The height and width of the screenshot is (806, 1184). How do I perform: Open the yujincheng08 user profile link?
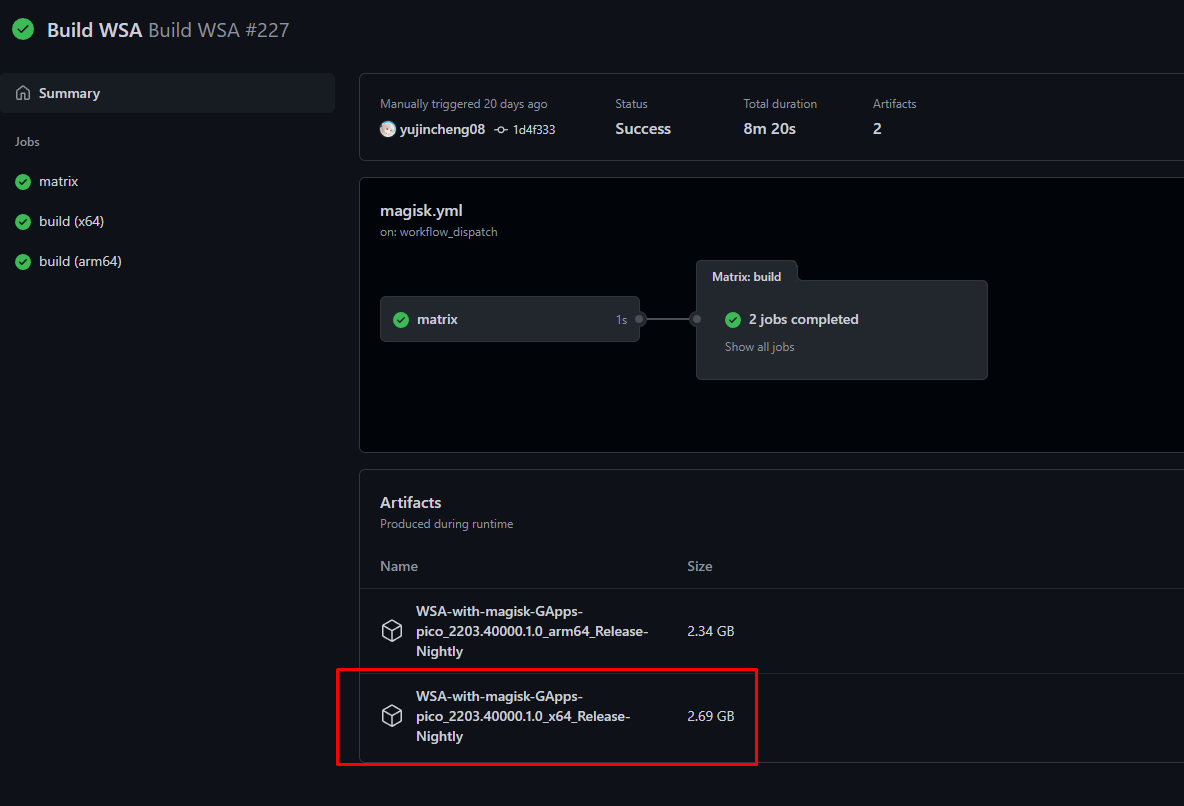point(443,129)
